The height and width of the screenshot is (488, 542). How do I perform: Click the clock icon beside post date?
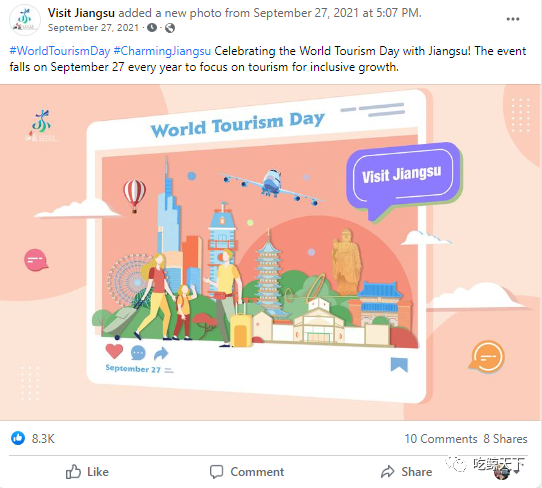point(152,28)
